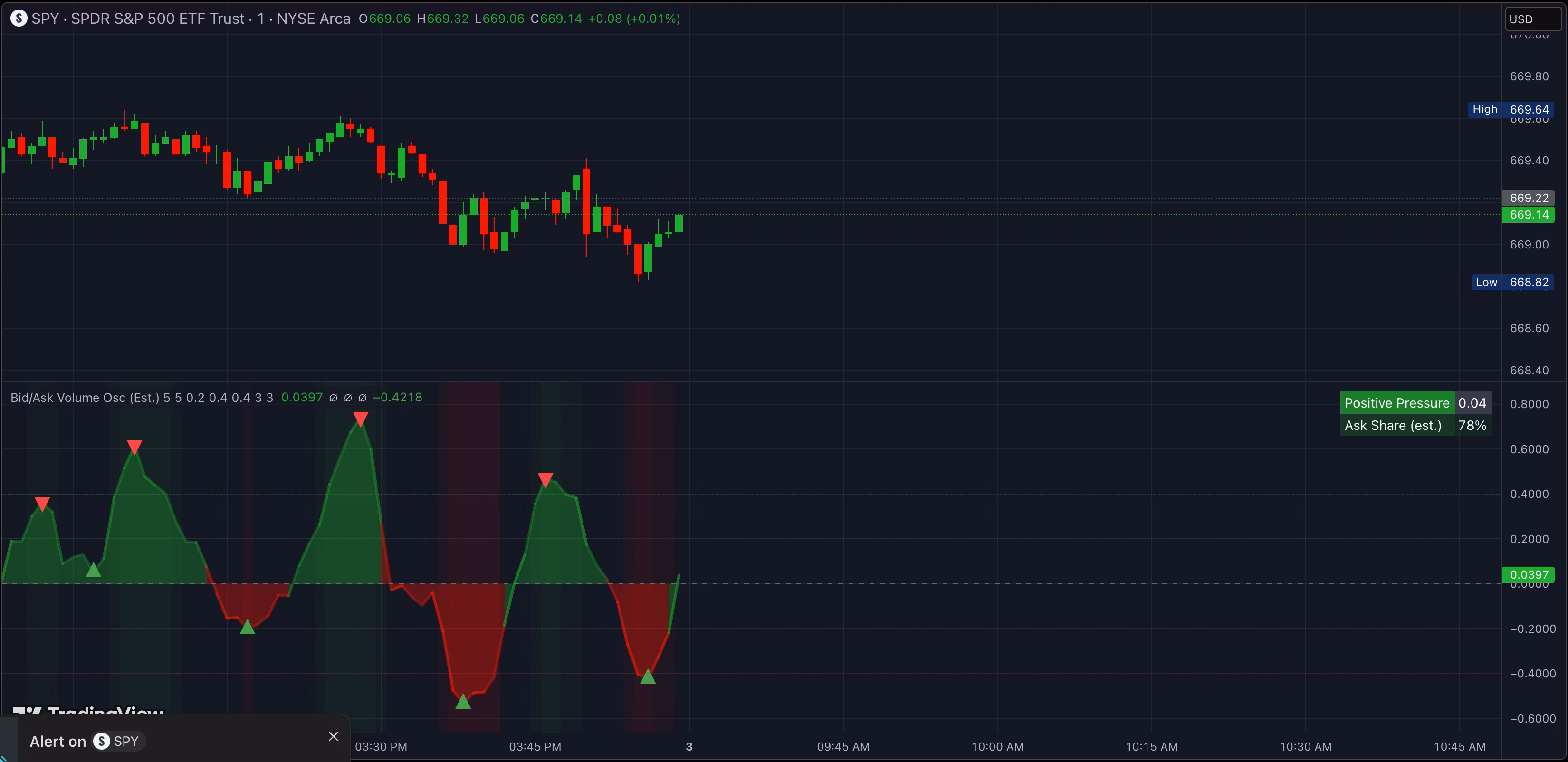The image size is (1568, 762).
Task: Click the rightmost green up-triangle signal marker
Action: pos(648,676)
